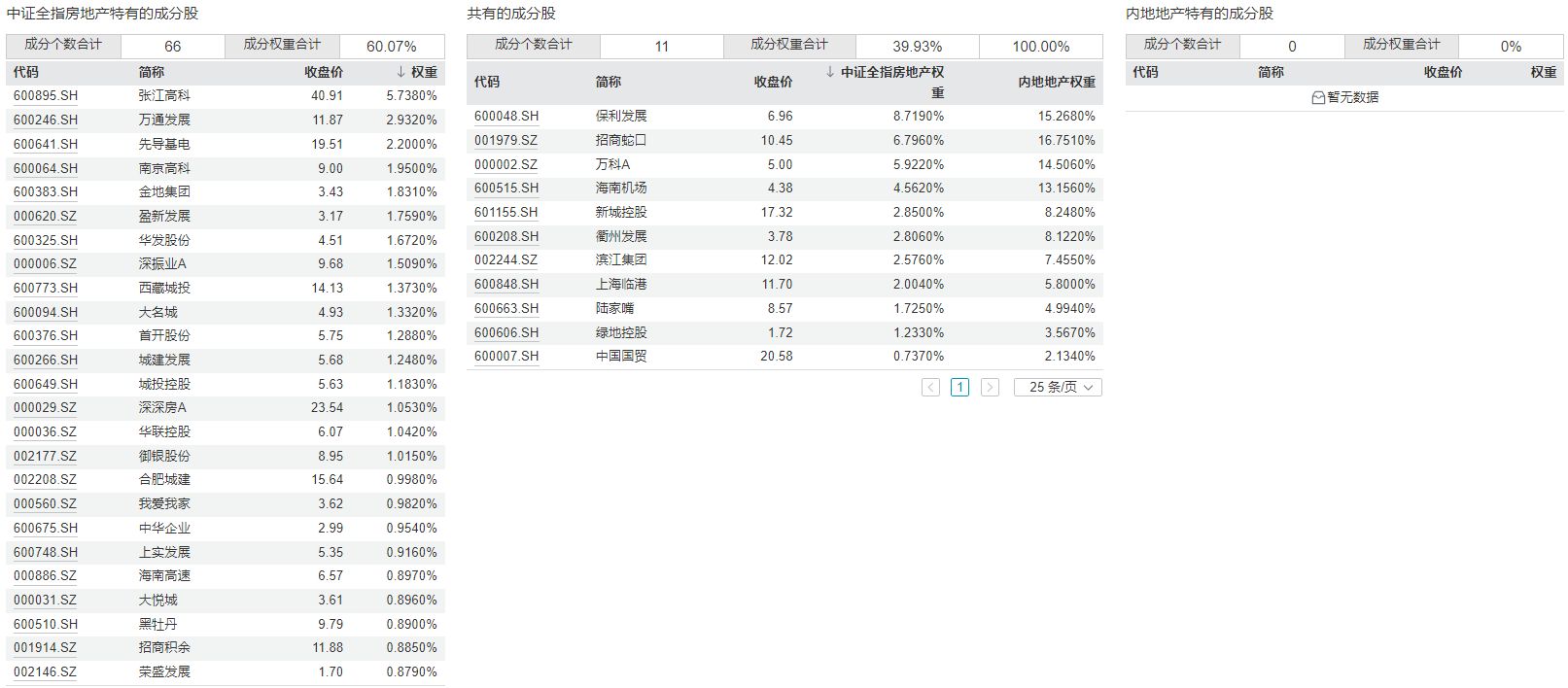This screenshot has height=688, width=1568.
Task: Open stock code 600510.SH link
Action: click(46, 624)
